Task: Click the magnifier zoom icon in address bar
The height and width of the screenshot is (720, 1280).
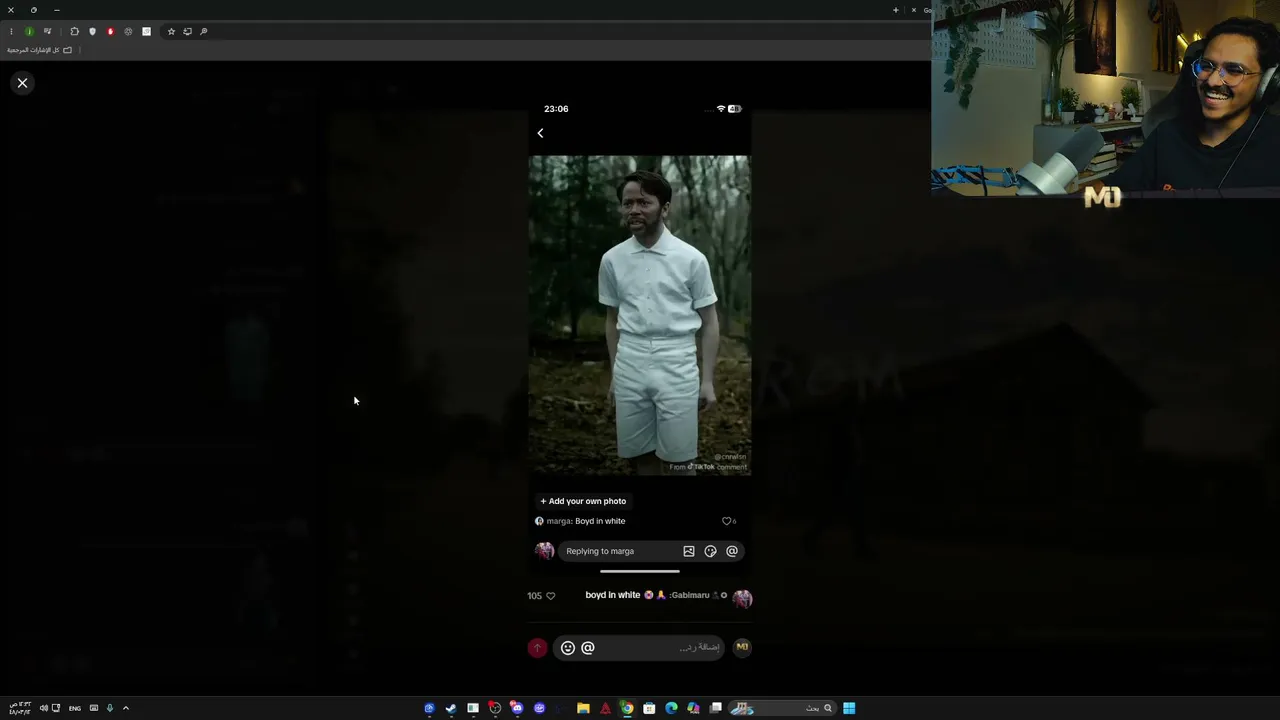Action: (x=203, y=31)
